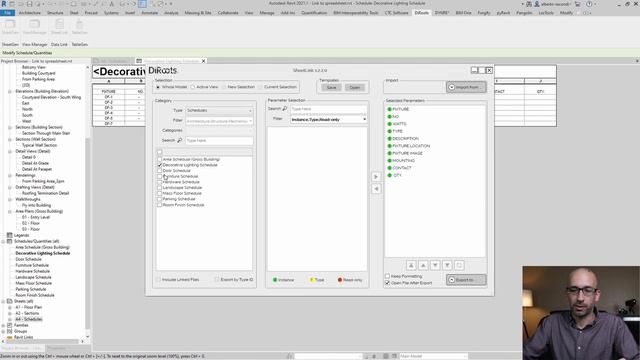Switch to Collaborate ribbon tab
This screenshot has width=640, height=360.
[228, 13]
